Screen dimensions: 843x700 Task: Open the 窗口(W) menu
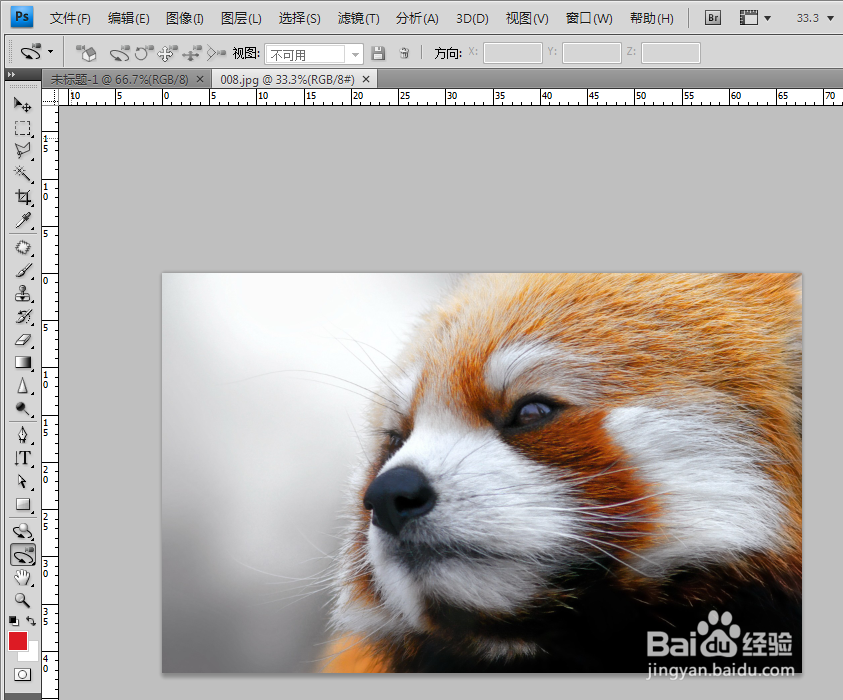click(x=589, y=18)
